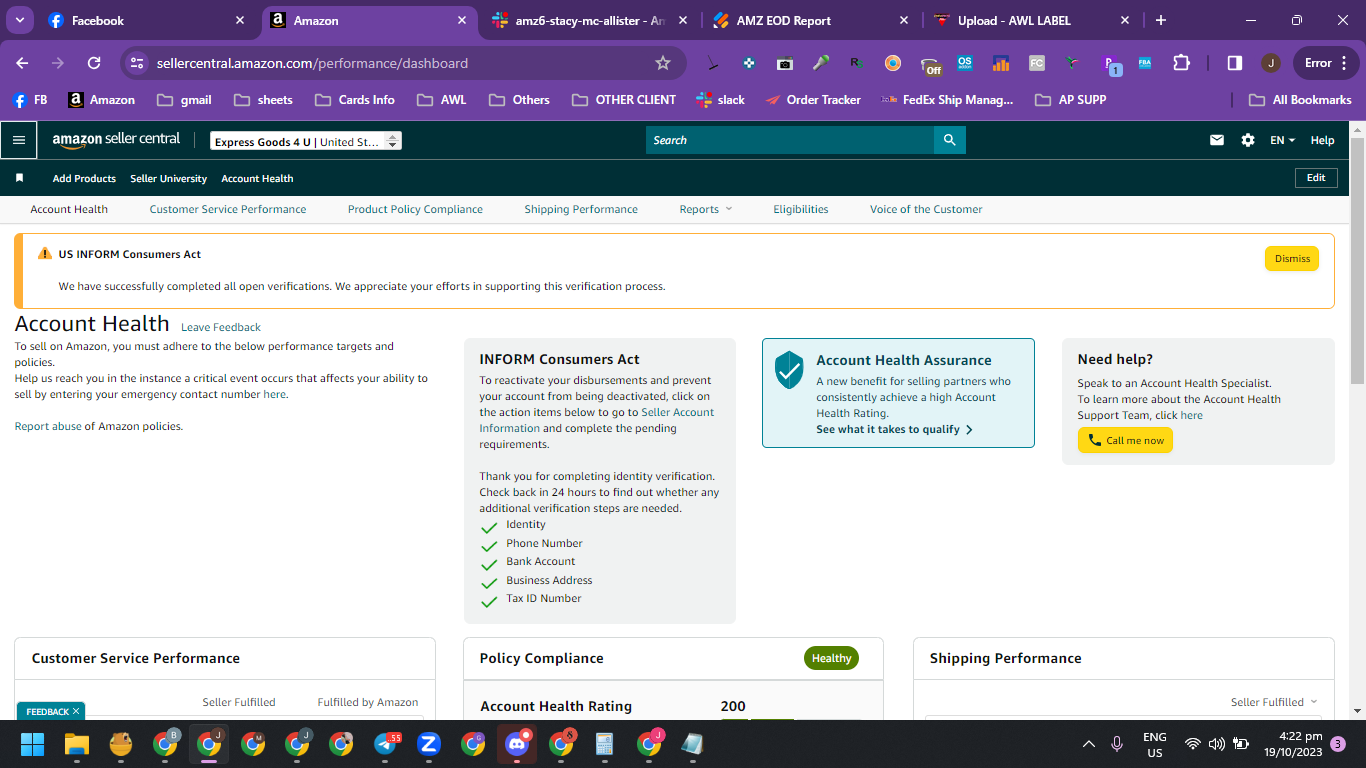This screenshot has height=768, width=1366.
Task: Open File Explorer from the taskbar
Action: click(x=77, y=744)
